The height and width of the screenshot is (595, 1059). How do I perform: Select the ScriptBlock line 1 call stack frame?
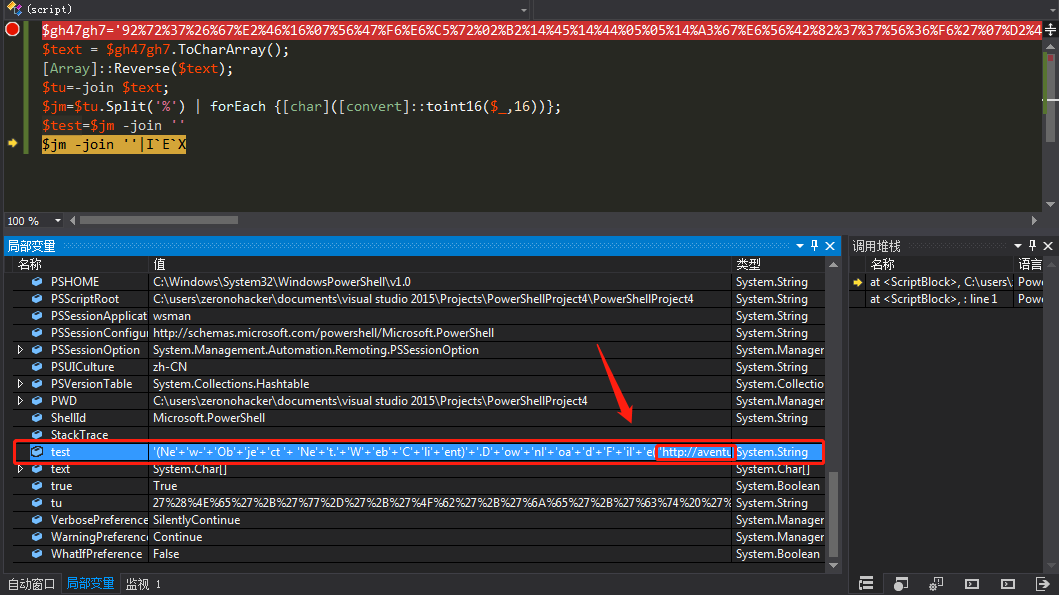click(947, 299)
